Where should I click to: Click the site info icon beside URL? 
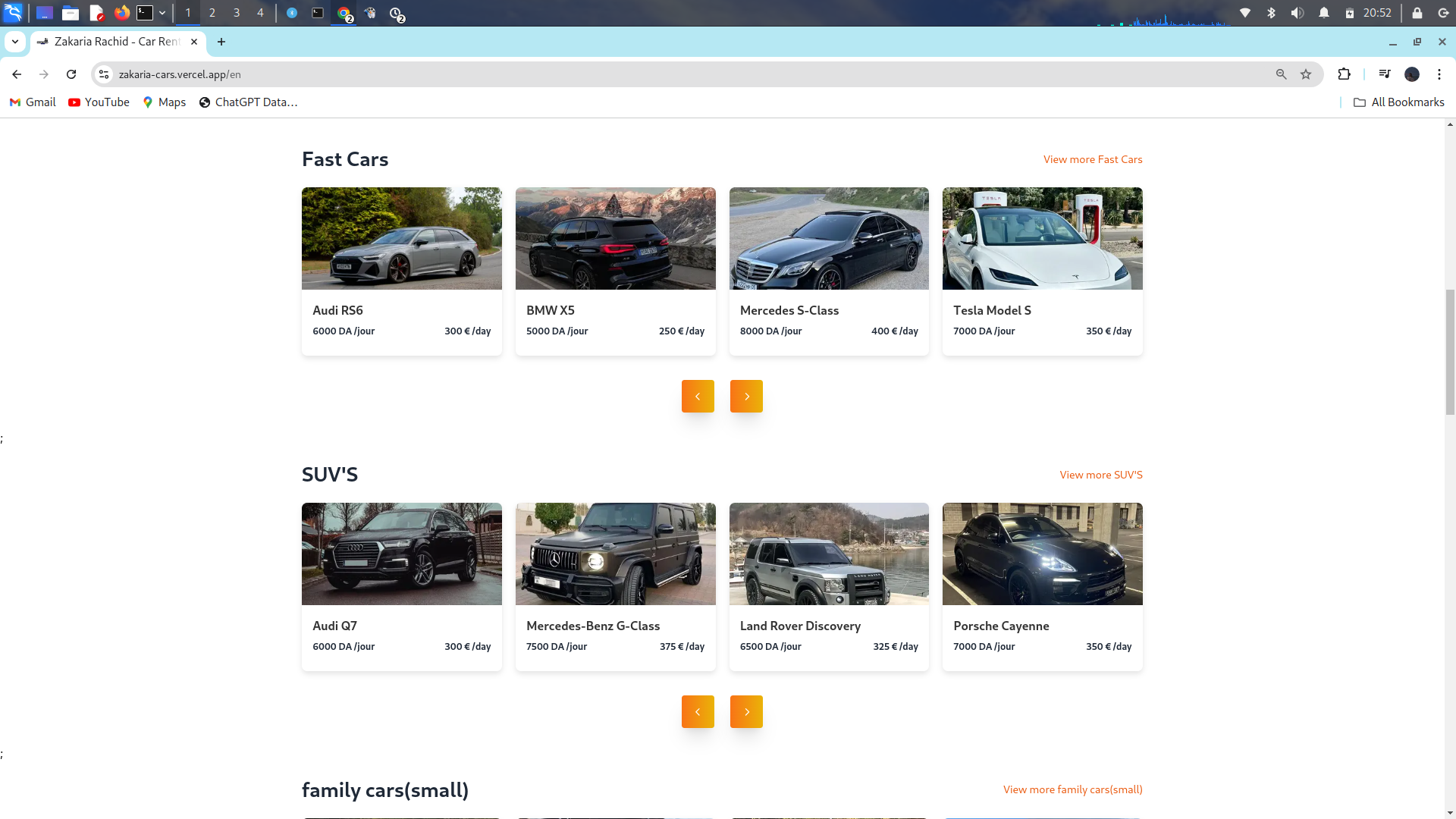[x=104, y=74]
